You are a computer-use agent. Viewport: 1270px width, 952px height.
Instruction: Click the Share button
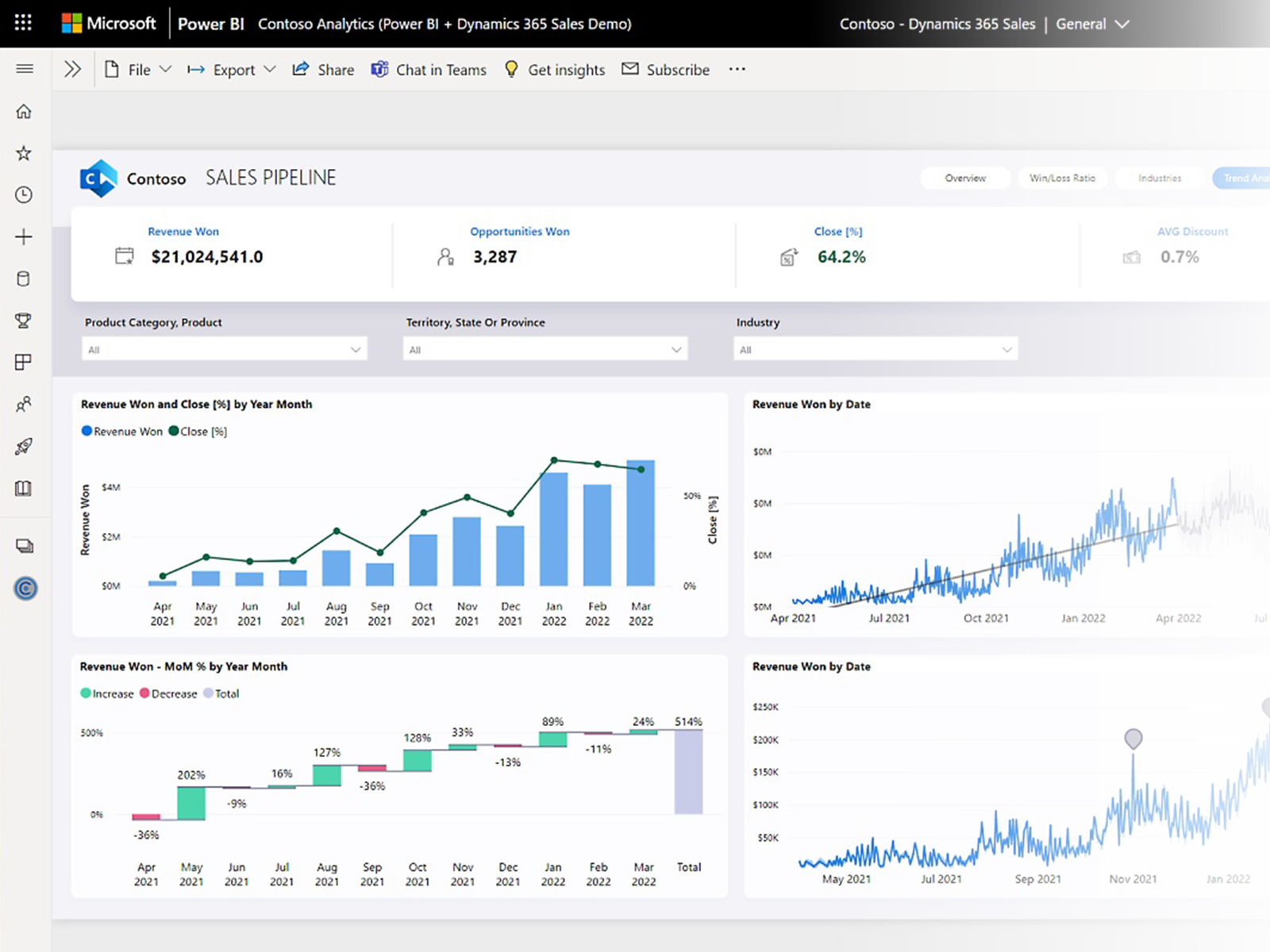(323, 70)
